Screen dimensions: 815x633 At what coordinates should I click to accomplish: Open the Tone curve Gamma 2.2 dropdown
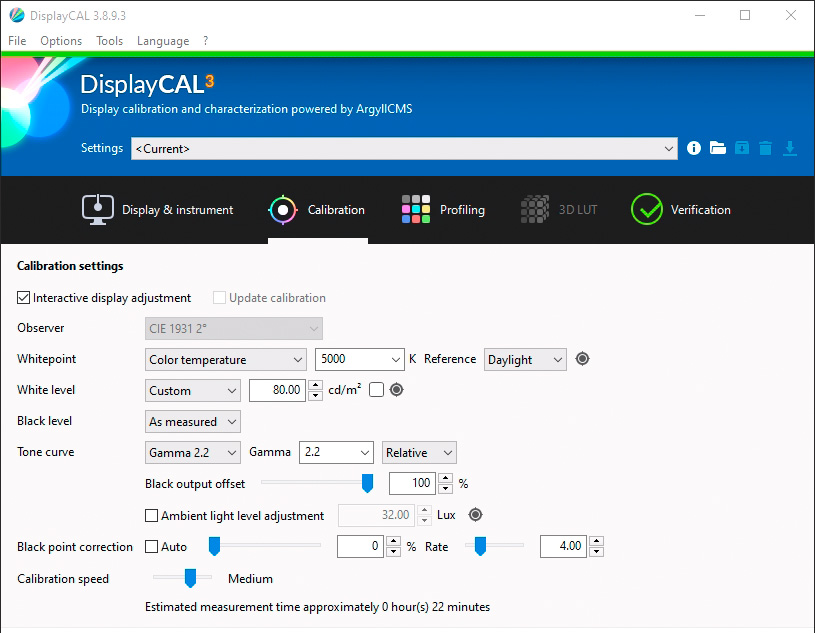[x=193, y=453]
